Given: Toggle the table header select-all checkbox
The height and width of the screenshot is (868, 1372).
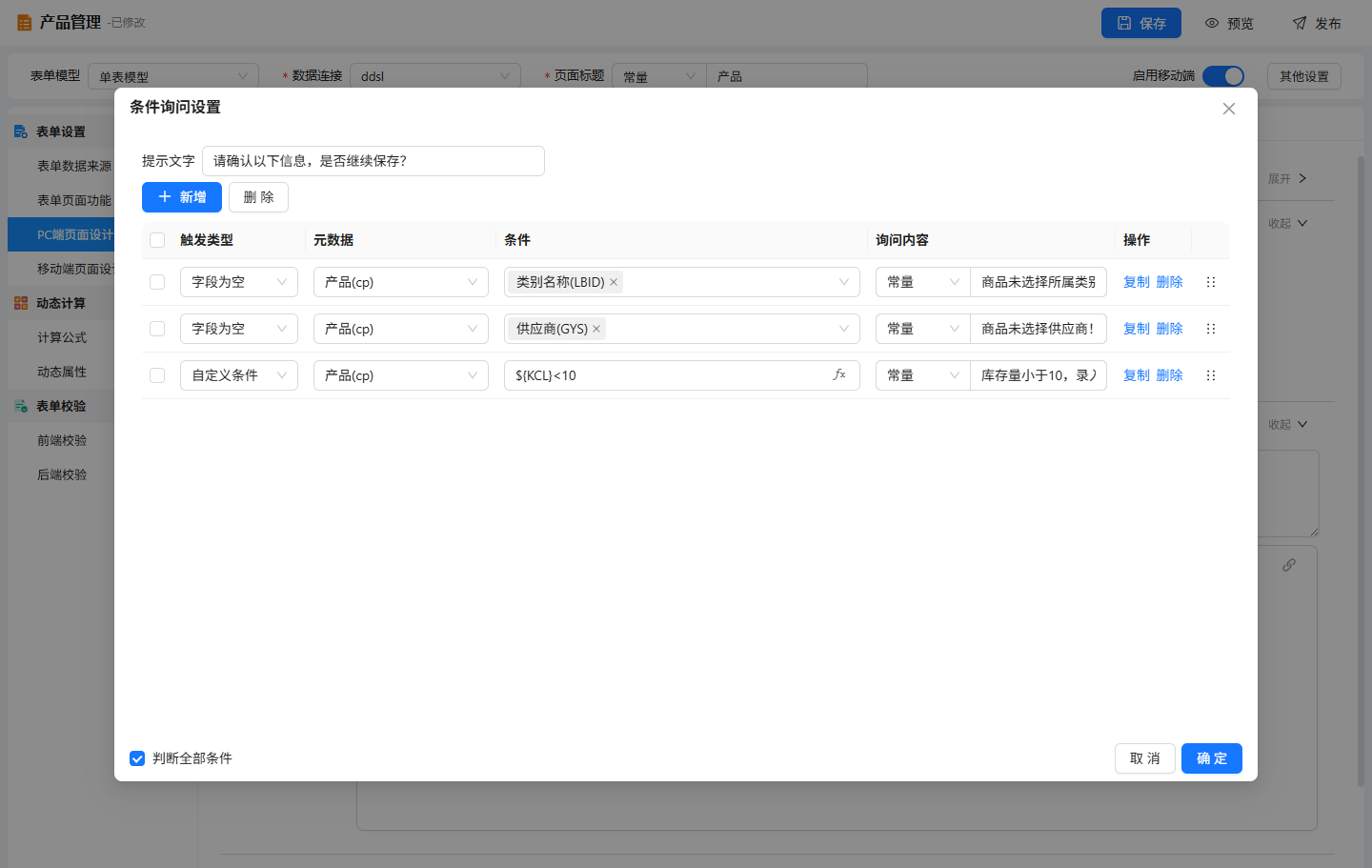Looking at the screenshot, I should point(157,240).
